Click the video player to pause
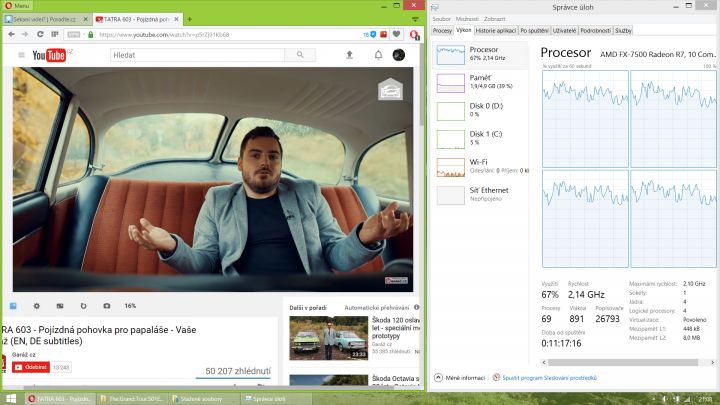 tap(213, 179)
